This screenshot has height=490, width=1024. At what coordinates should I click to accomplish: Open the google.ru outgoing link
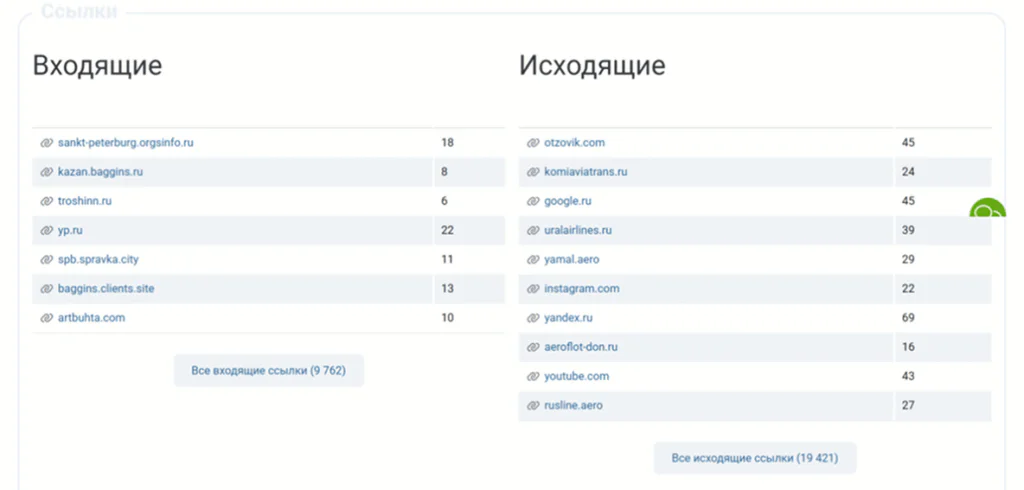click(x=568, y=201)
